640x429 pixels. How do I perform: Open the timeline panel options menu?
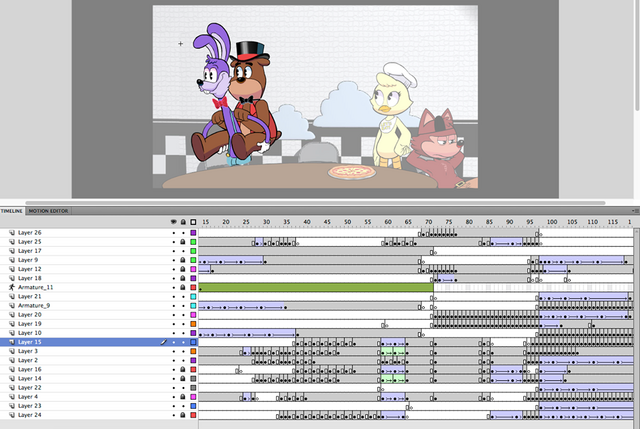pos(635,211)
